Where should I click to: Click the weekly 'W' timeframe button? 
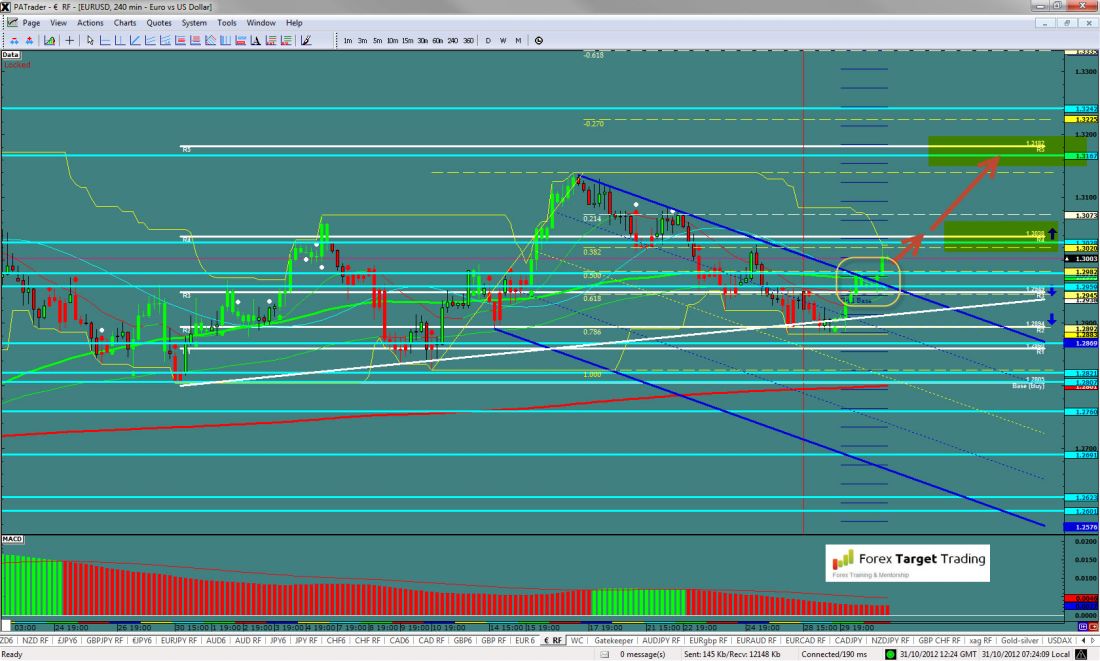click(503, 41)
